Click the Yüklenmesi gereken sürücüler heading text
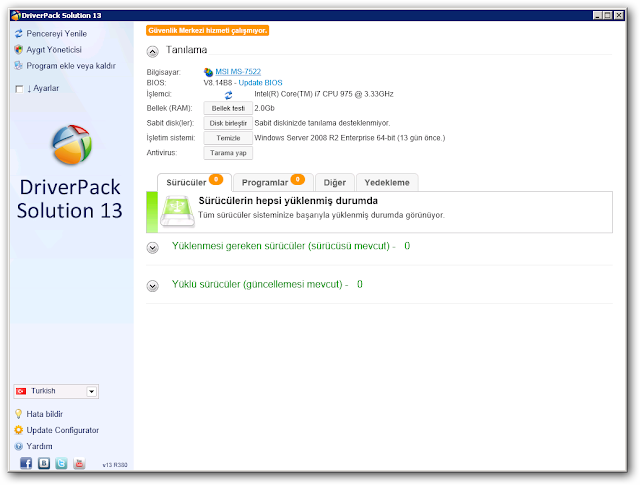 tap(281, 246)
